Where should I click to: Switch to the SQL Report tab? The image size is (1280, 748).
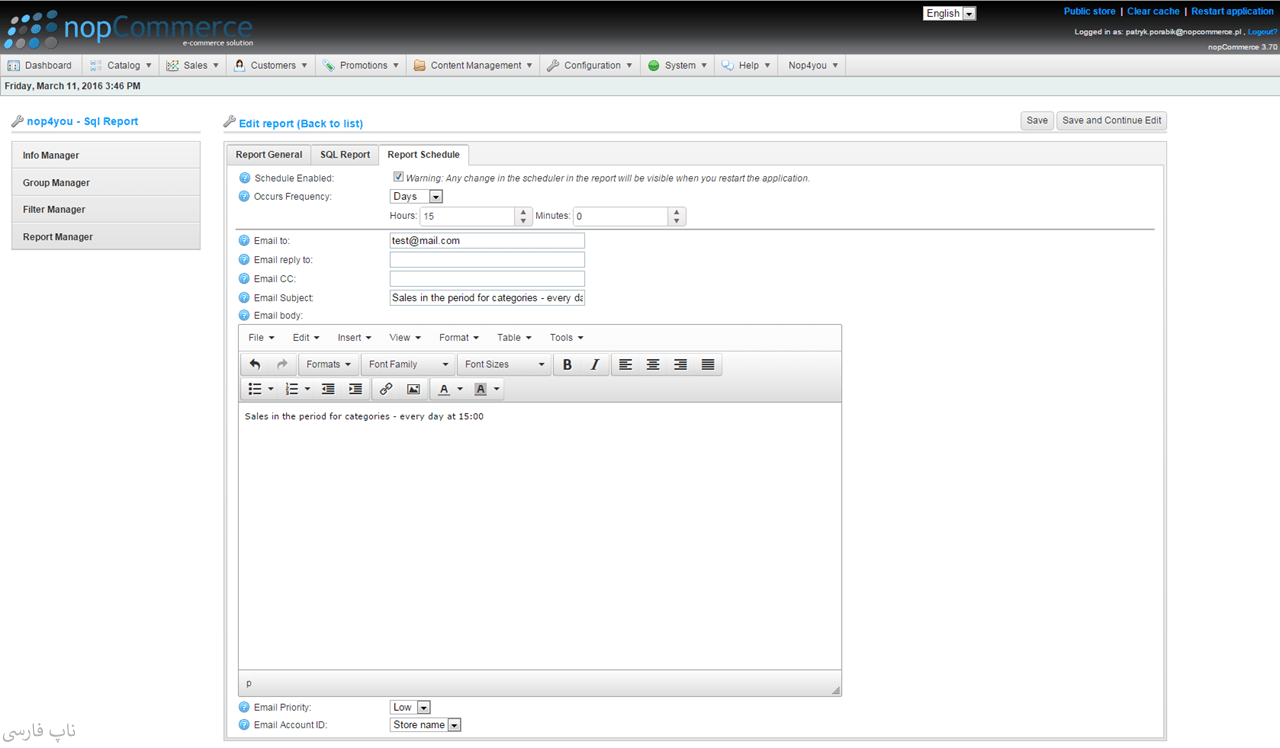click(x=345, y=155)
